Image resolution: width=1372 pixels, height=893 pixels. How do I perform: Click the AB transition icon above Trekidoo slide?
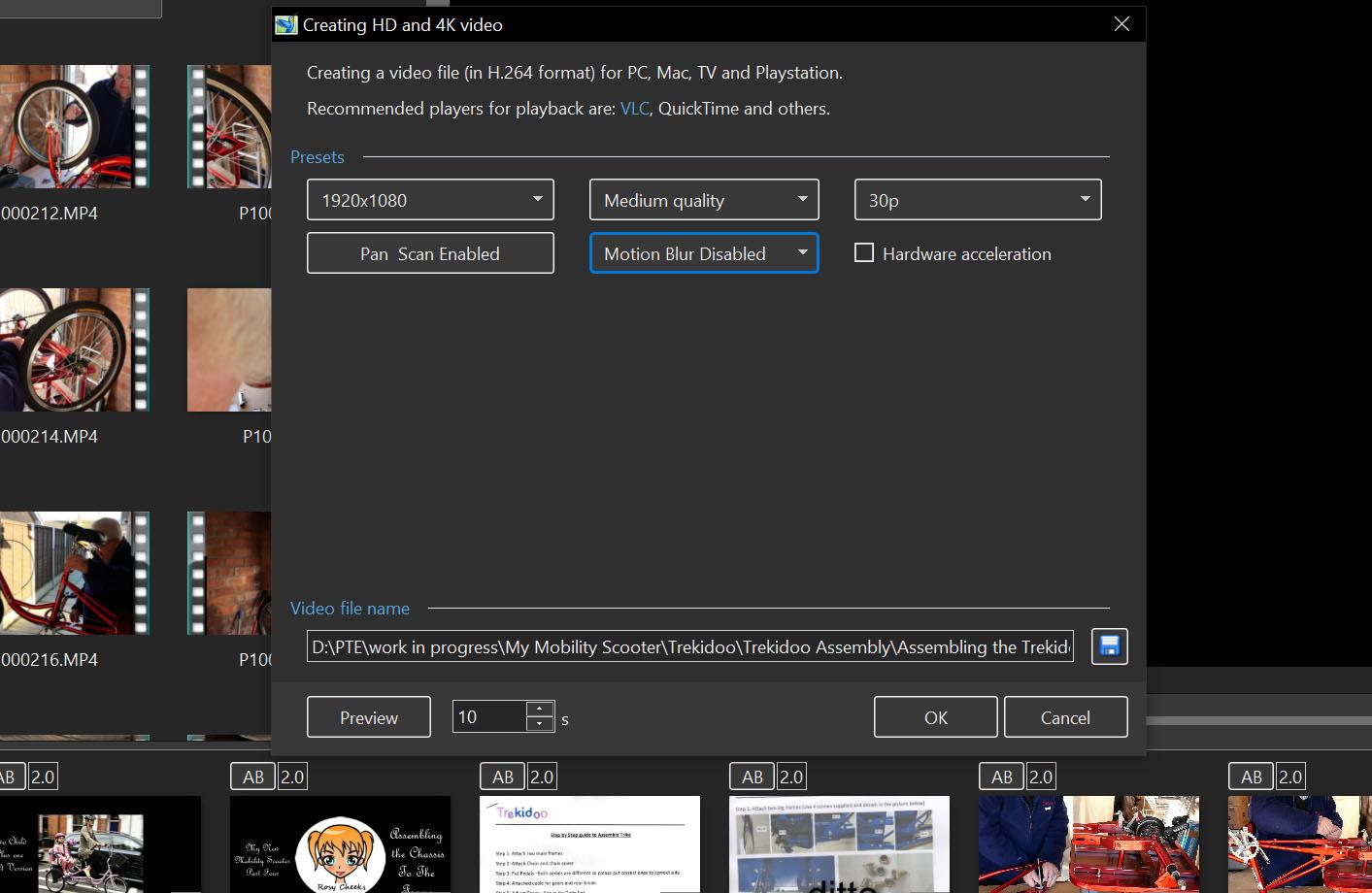pyautogui.click(x=502, y=777)
